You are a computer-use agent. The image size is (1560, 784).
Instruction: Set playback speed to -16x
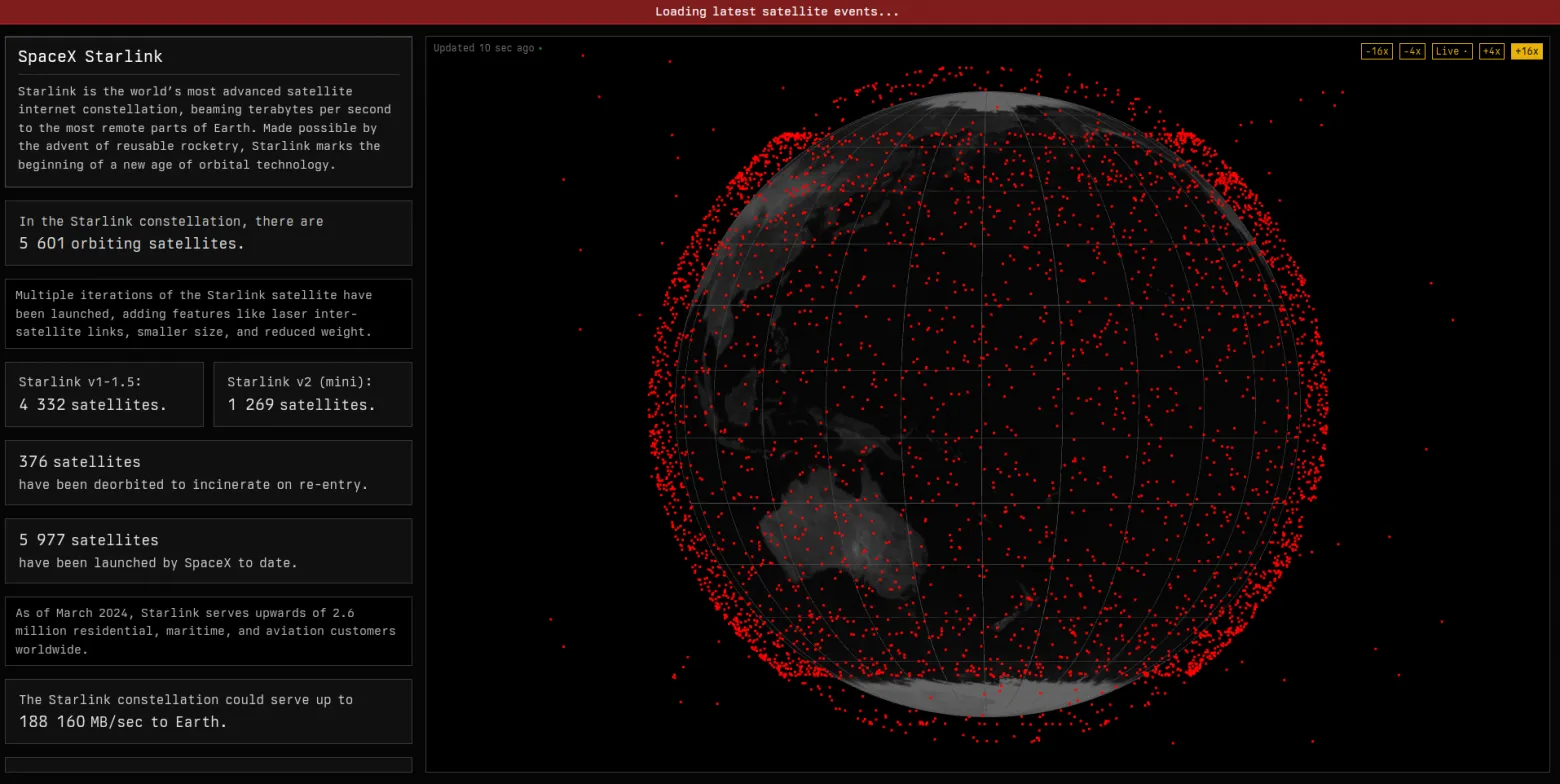pos(1377,51)
